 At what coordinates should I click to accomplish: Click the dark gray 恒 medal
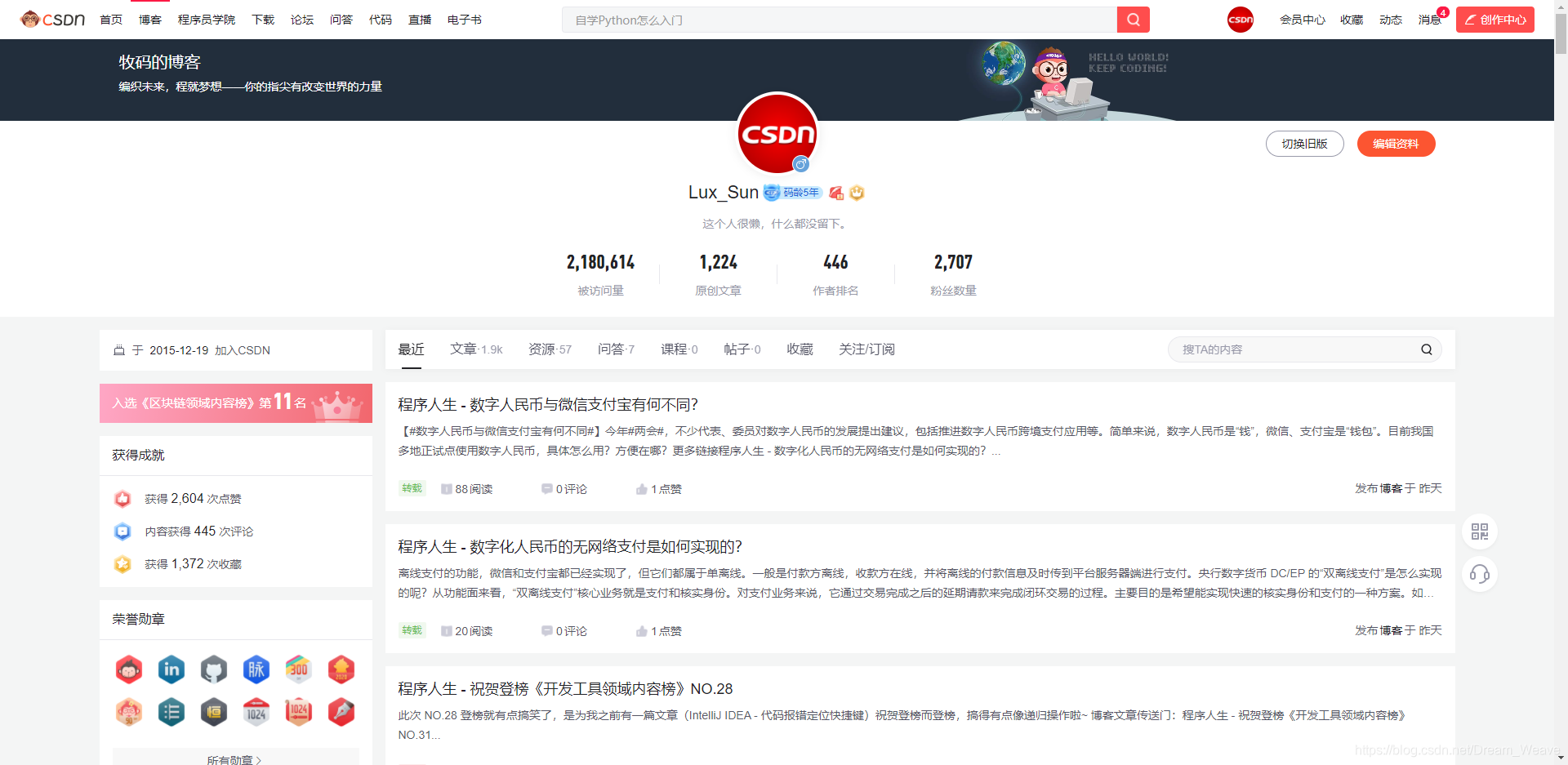tap(214, 712)
